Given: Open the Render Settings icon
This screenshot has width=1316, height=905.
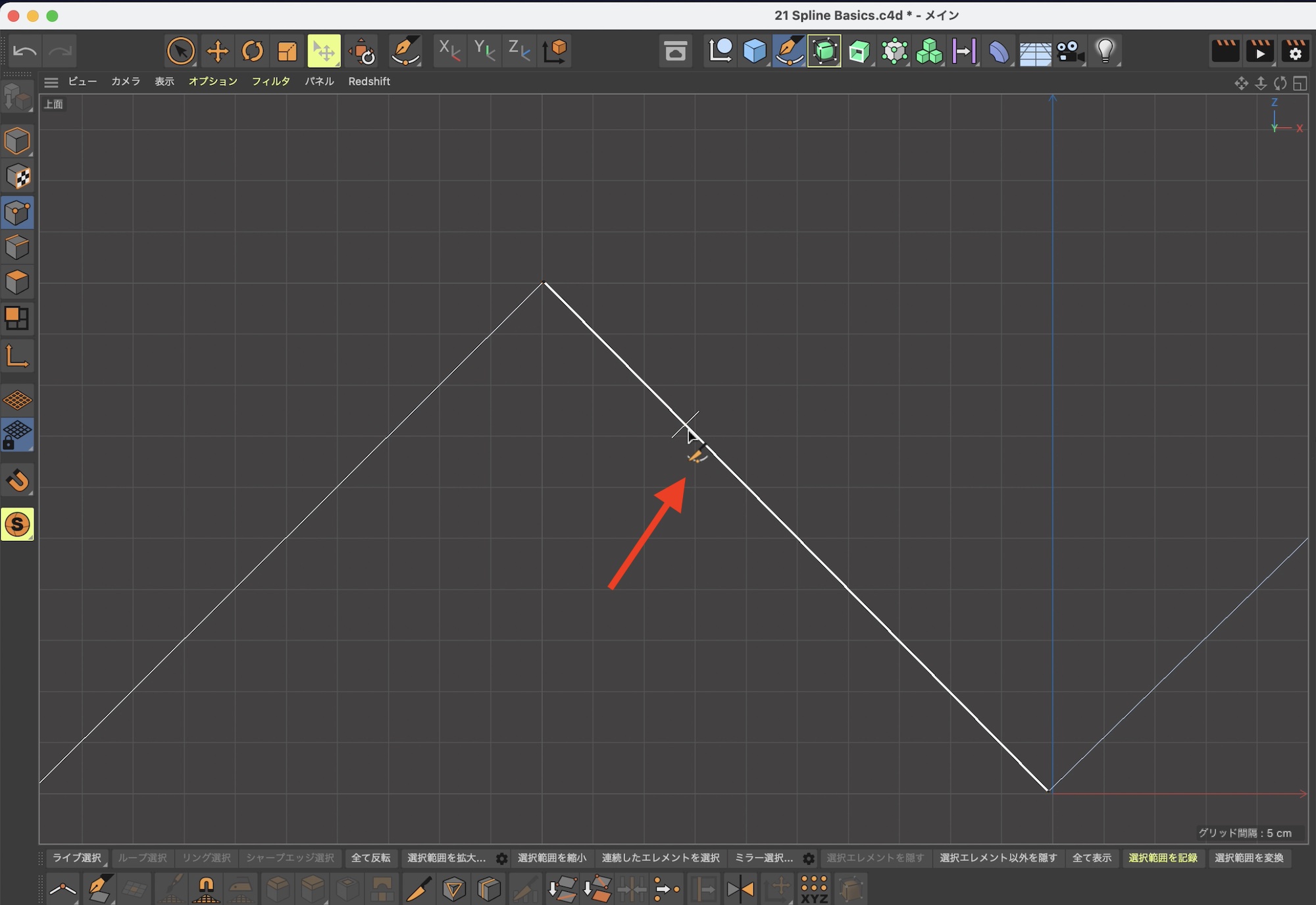Looking at the screenshot, I should click(x=1295, y=51).
